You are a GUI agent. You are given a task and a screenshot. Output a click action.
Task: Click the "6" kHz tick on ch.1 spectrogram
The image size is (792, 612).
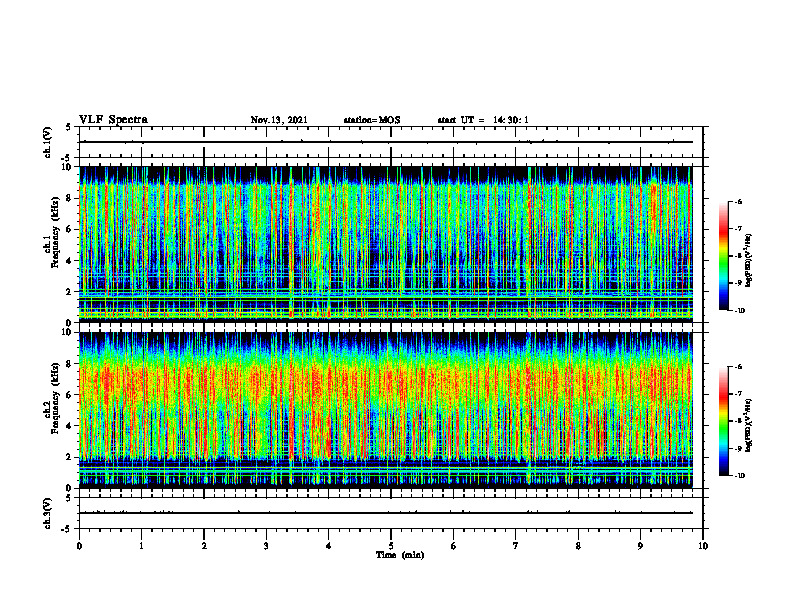point(70,229)
